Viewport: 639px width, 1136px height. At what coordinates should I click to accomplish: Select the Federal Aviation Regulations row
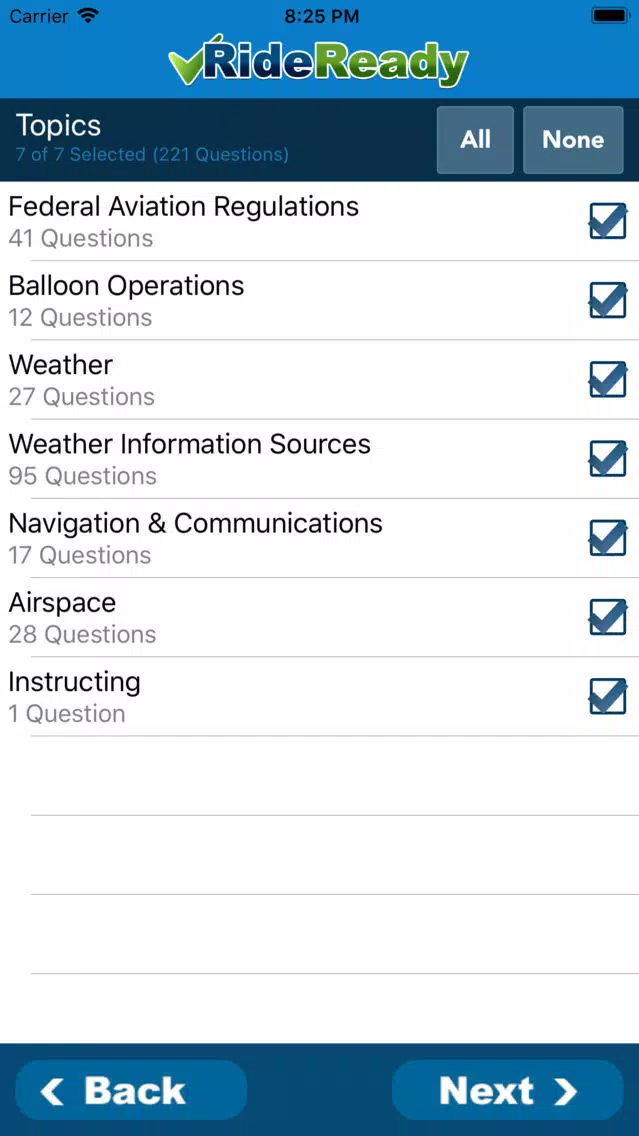(x=320, y=221)
